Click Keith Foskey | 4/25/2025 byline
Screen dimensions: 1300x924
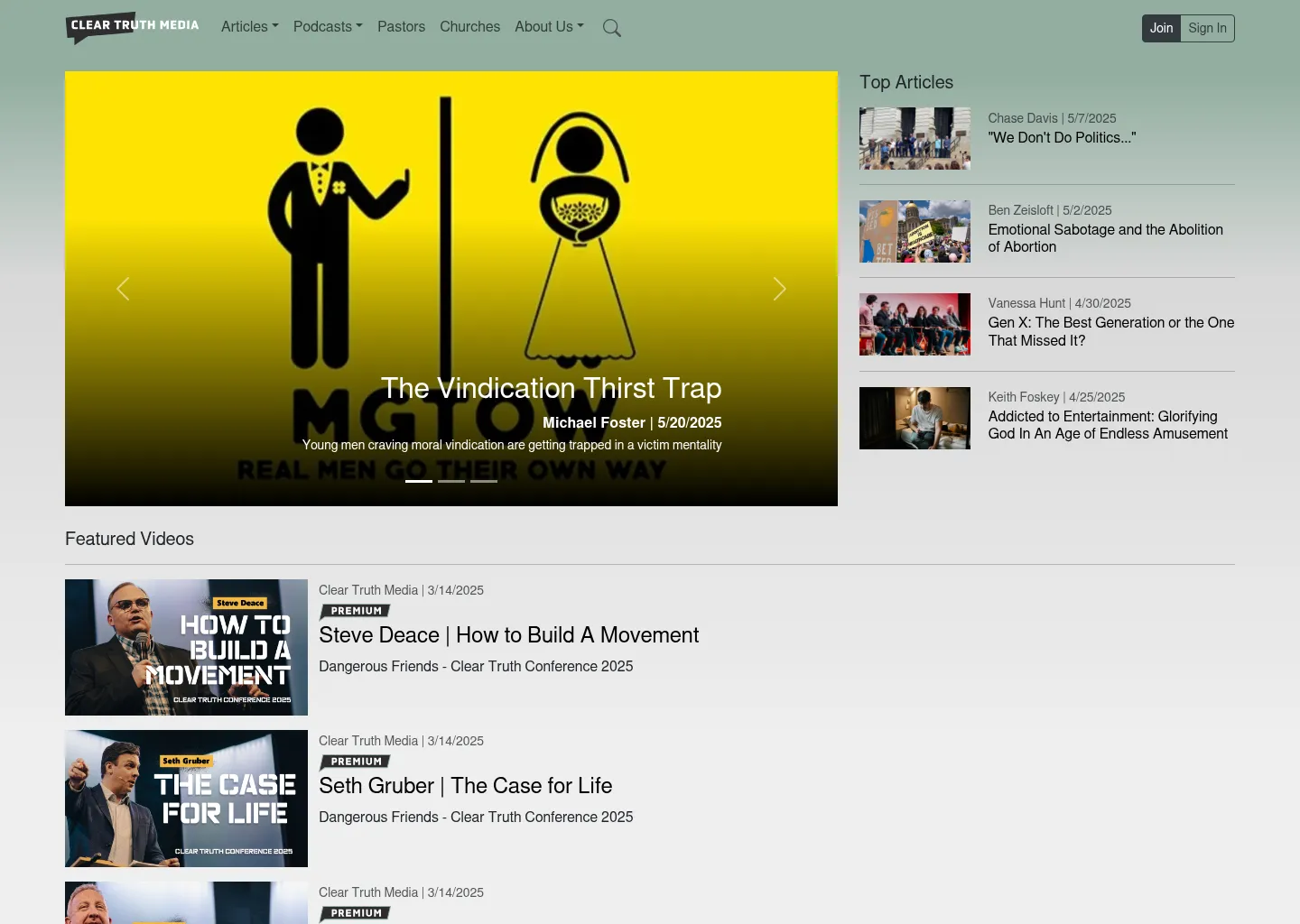pos(1056,397)
